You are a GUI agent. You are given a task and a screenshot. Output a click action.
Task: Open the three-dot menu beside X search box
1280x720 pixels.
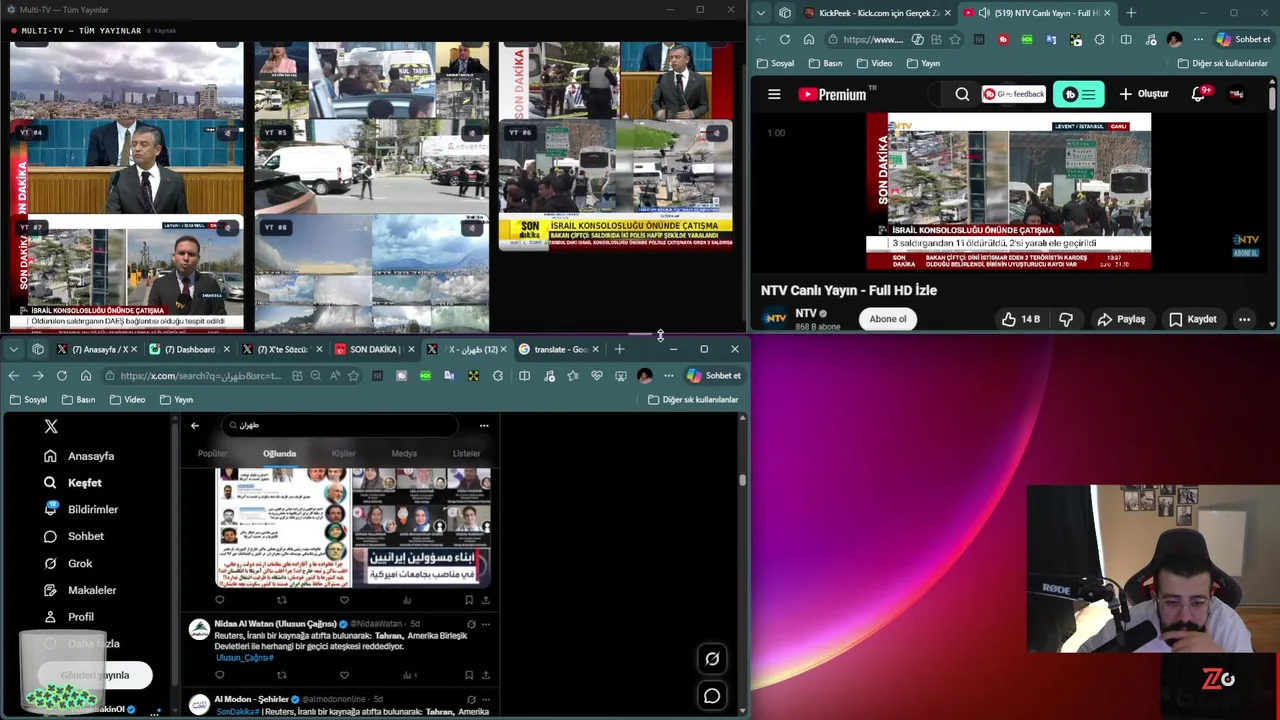484,425
